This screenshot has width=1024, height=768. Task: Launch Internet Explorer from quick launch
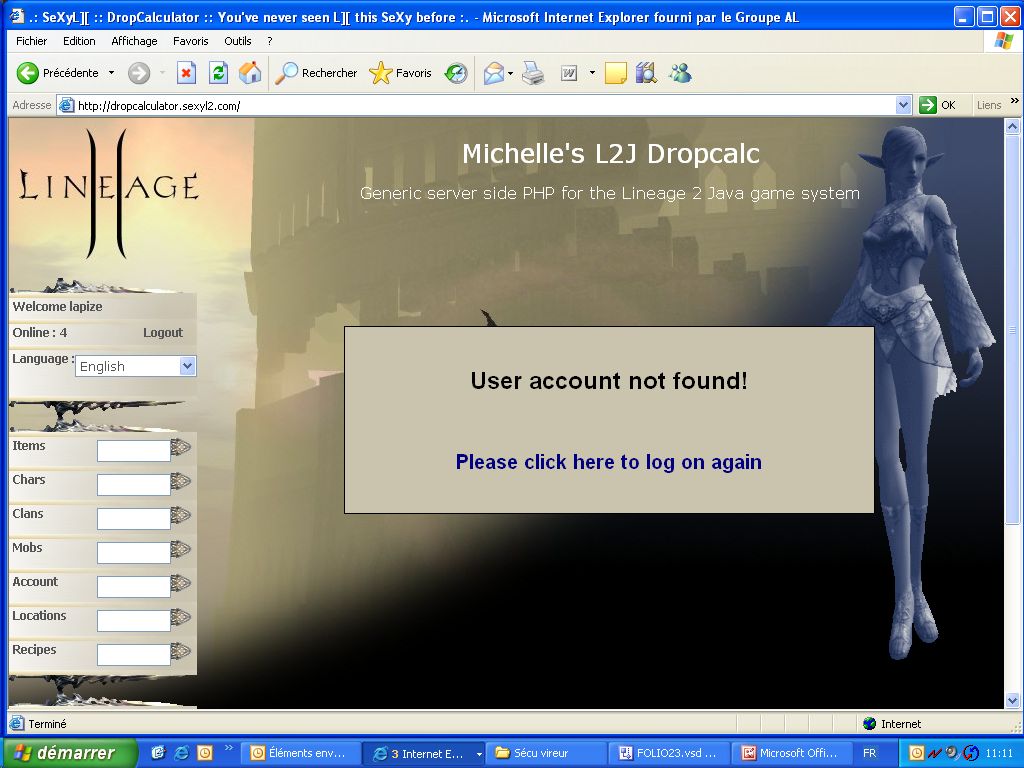coord(182,753)
